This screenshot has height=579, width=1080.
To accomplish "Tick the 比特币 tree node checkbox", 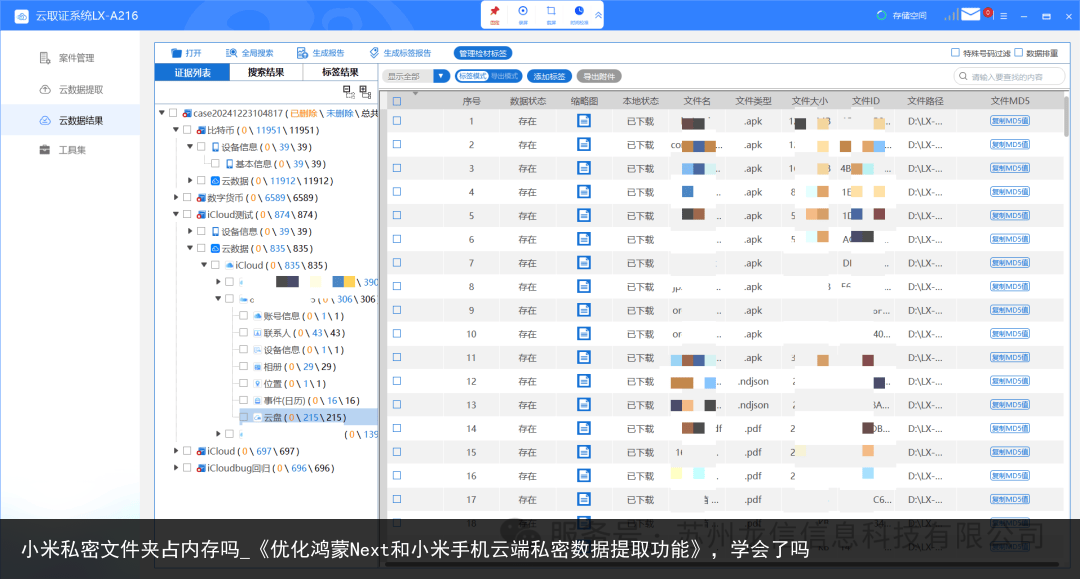I will (187, 129).
